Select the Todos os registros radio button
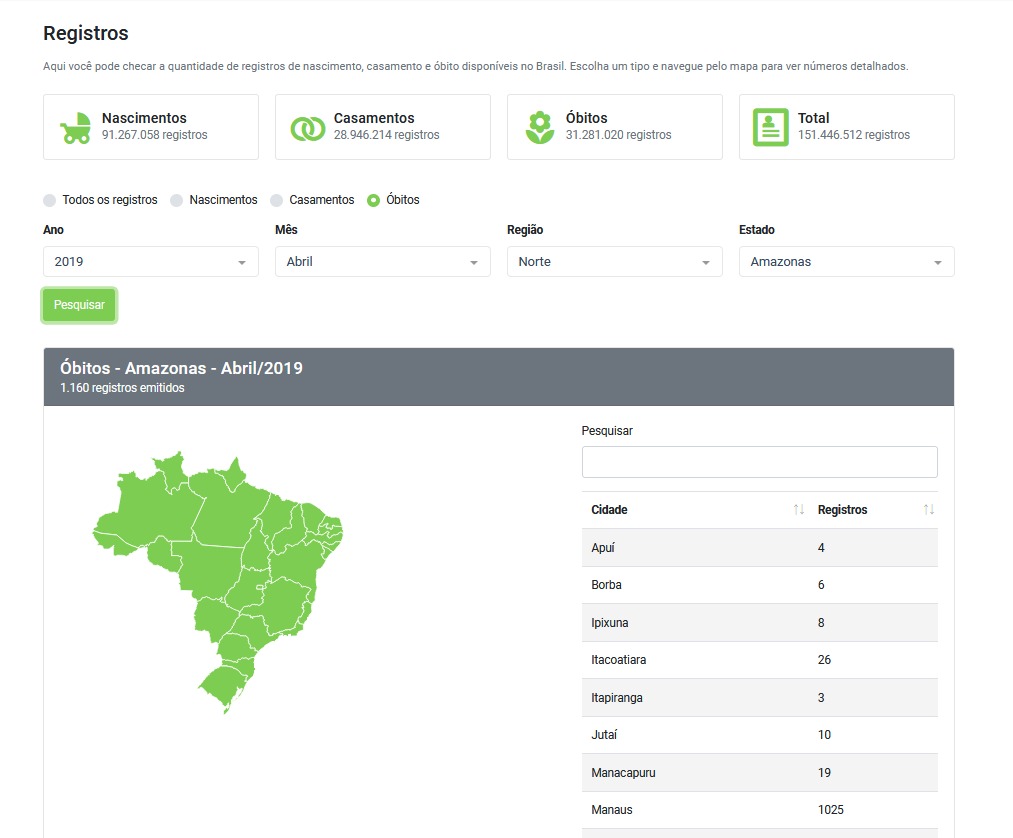The height and width of the screenshot is (838, 1013). coord(50,200)
